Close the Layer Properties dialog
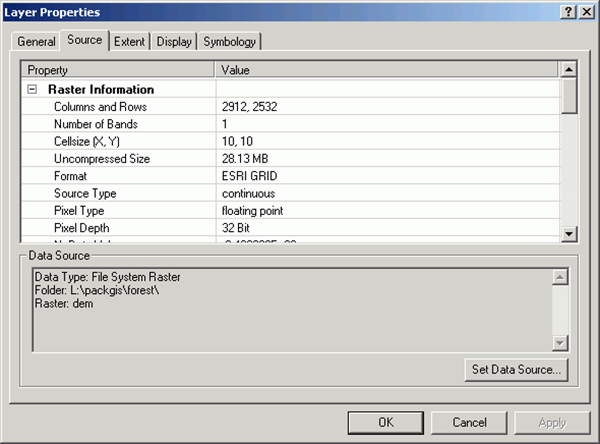The image size is (600, 444). (x=585, y=11)
